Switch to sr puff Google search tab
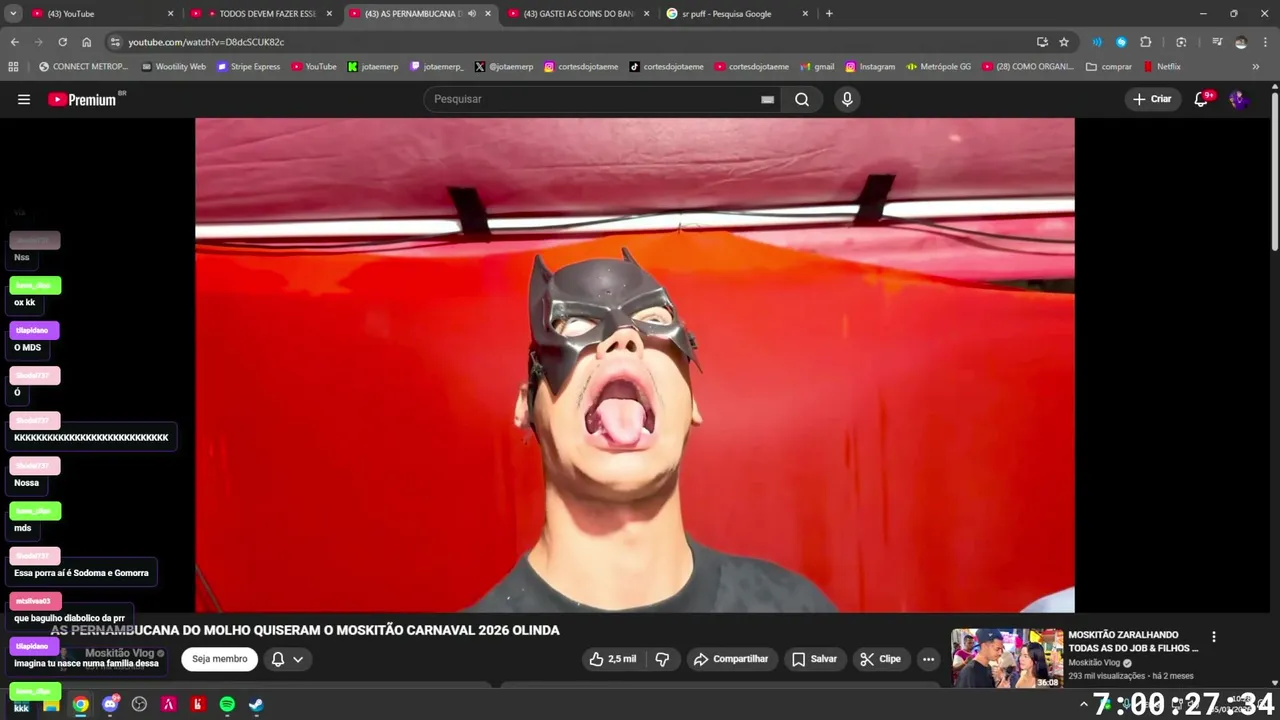The height and width of the screenshot is (720, 1280). 738,14
